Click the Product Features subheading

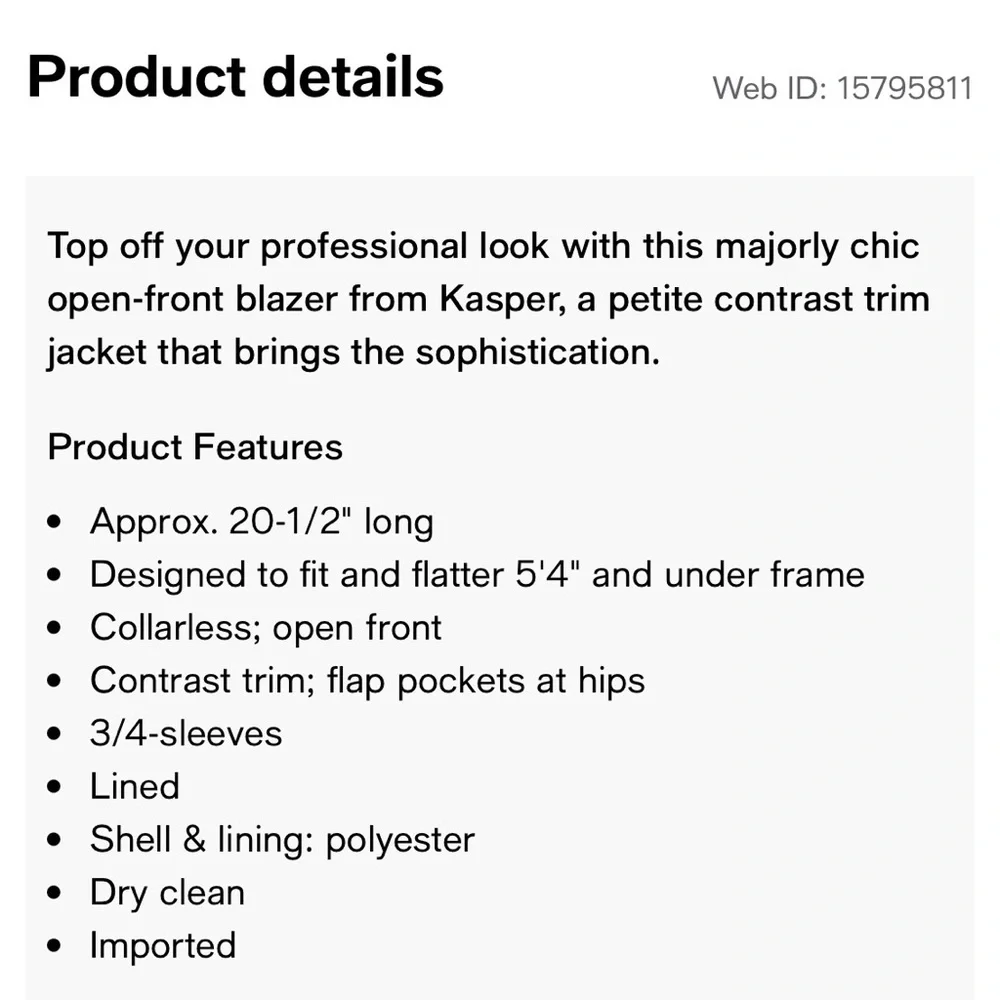point(195,447)
